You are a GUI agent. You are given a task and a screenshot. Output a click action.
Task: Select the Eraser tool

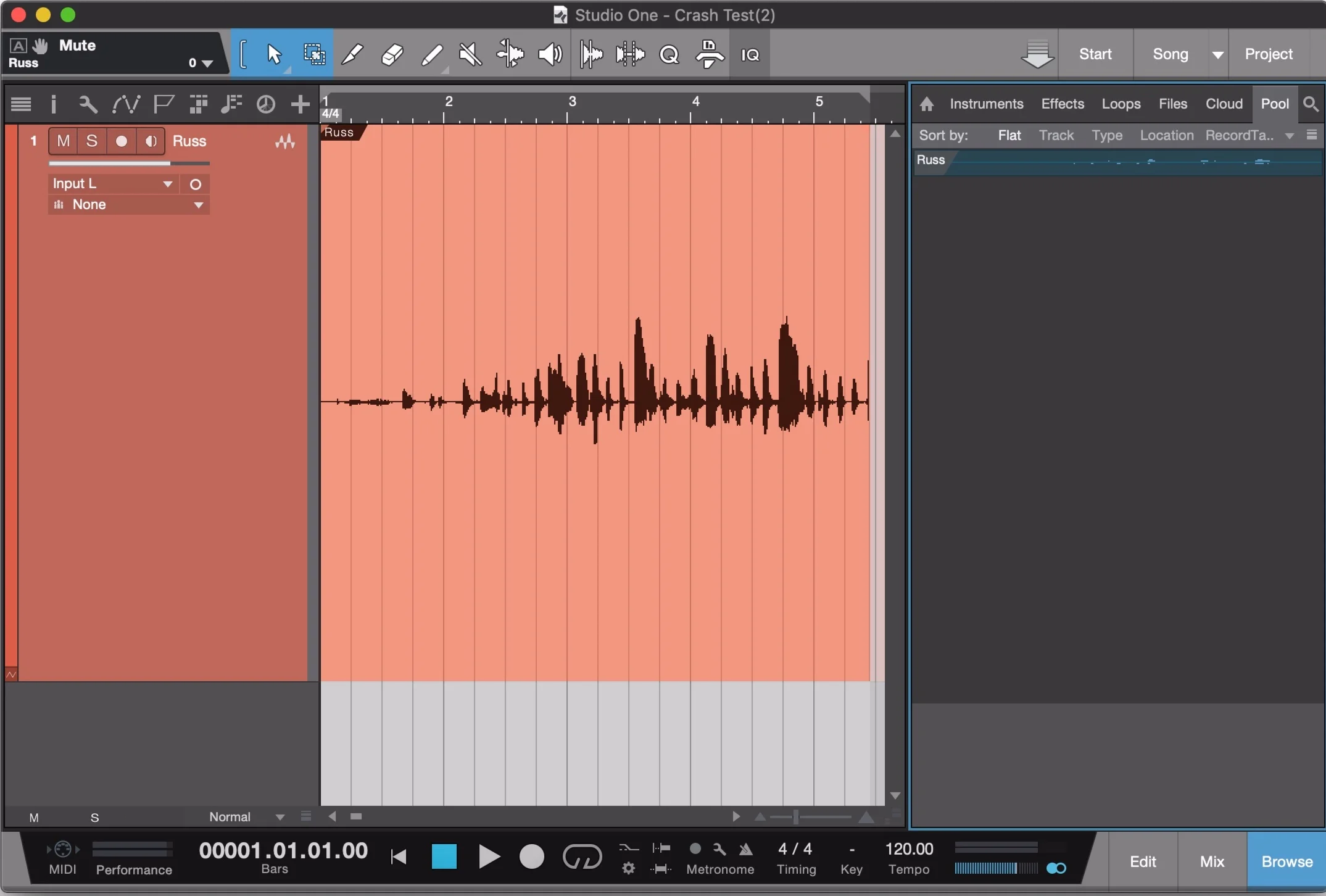click(x=392, y=55)
